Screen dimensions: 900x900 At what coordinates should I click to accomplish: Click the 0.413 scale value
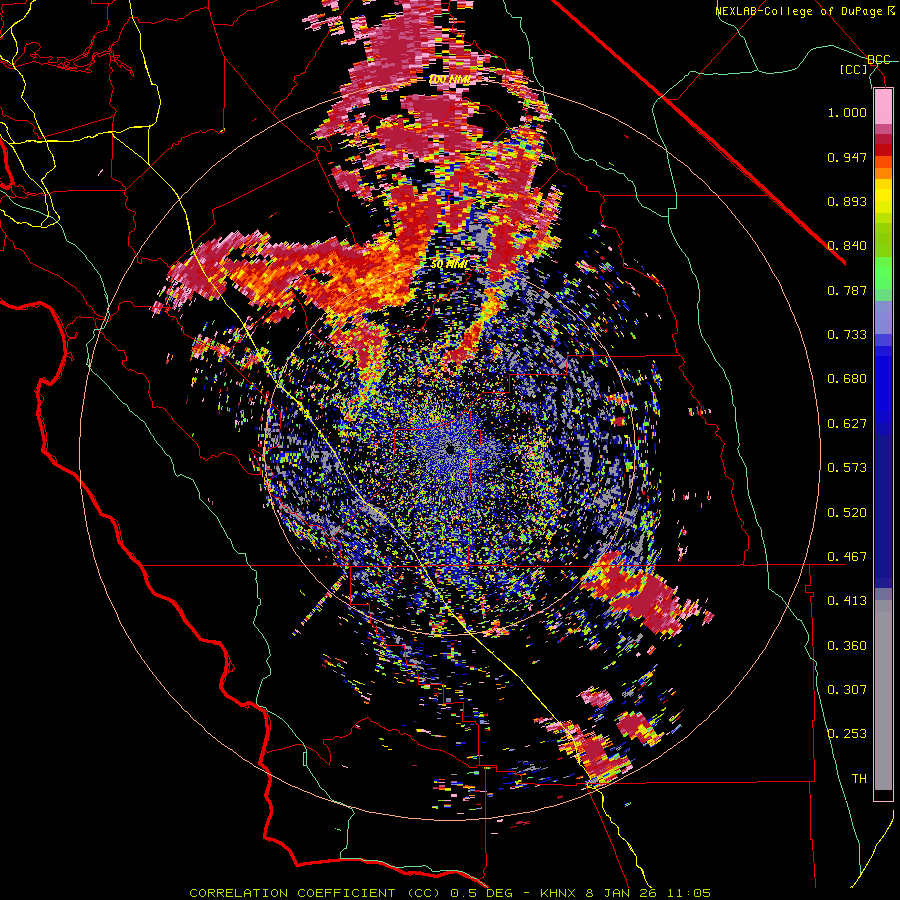click(x=847, y=601)
